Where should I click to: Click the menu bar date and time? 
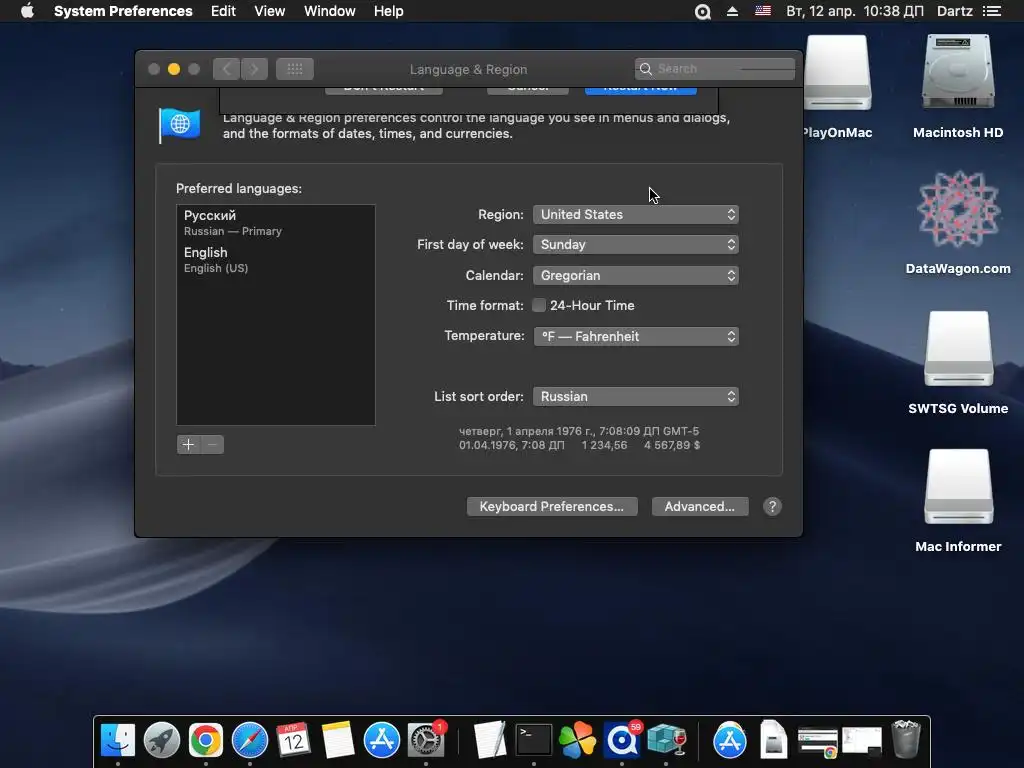click(x=854, y=11)
